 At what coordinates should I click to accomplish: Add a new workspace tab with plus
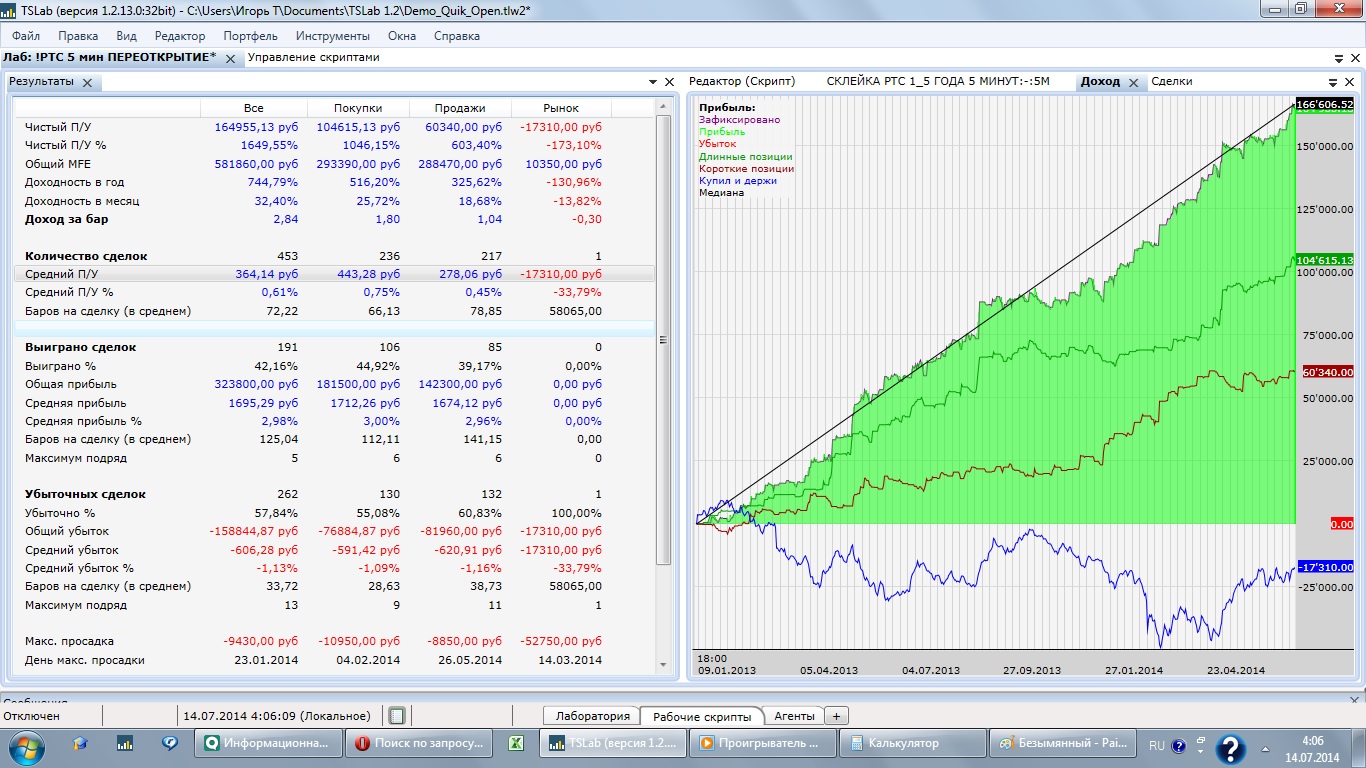pos(837,716)
